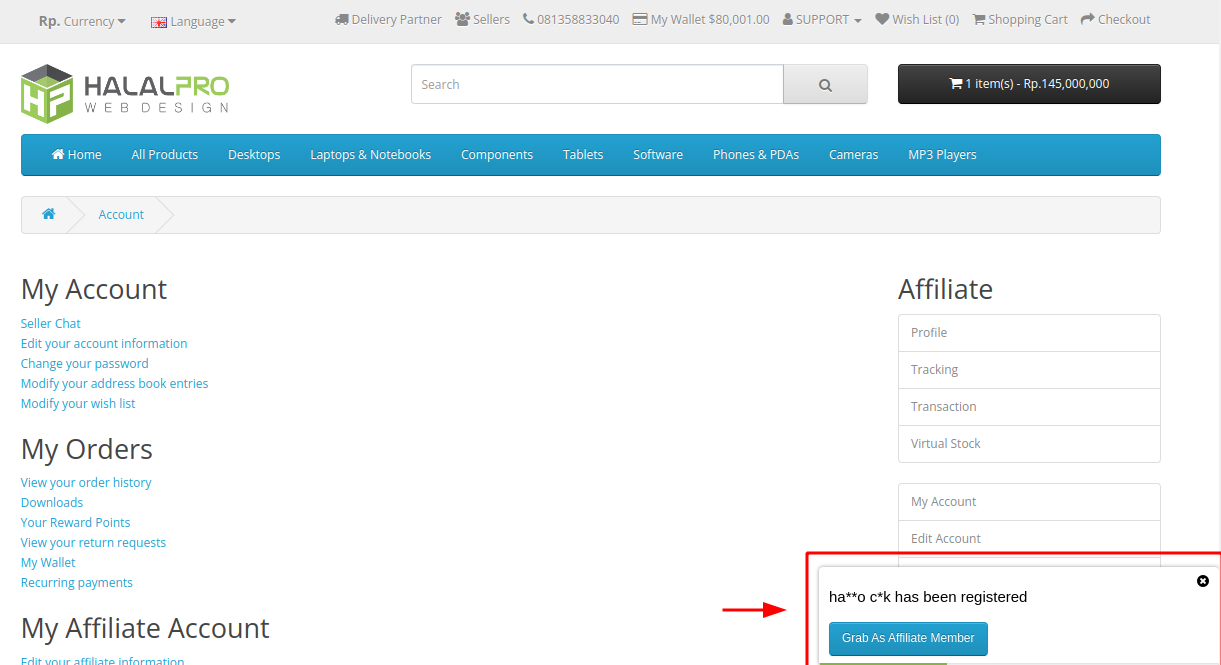Viewport: 1221px width, 665px height.
Task: Dismiss the registration popup with the X
Action: [1203, 581]
